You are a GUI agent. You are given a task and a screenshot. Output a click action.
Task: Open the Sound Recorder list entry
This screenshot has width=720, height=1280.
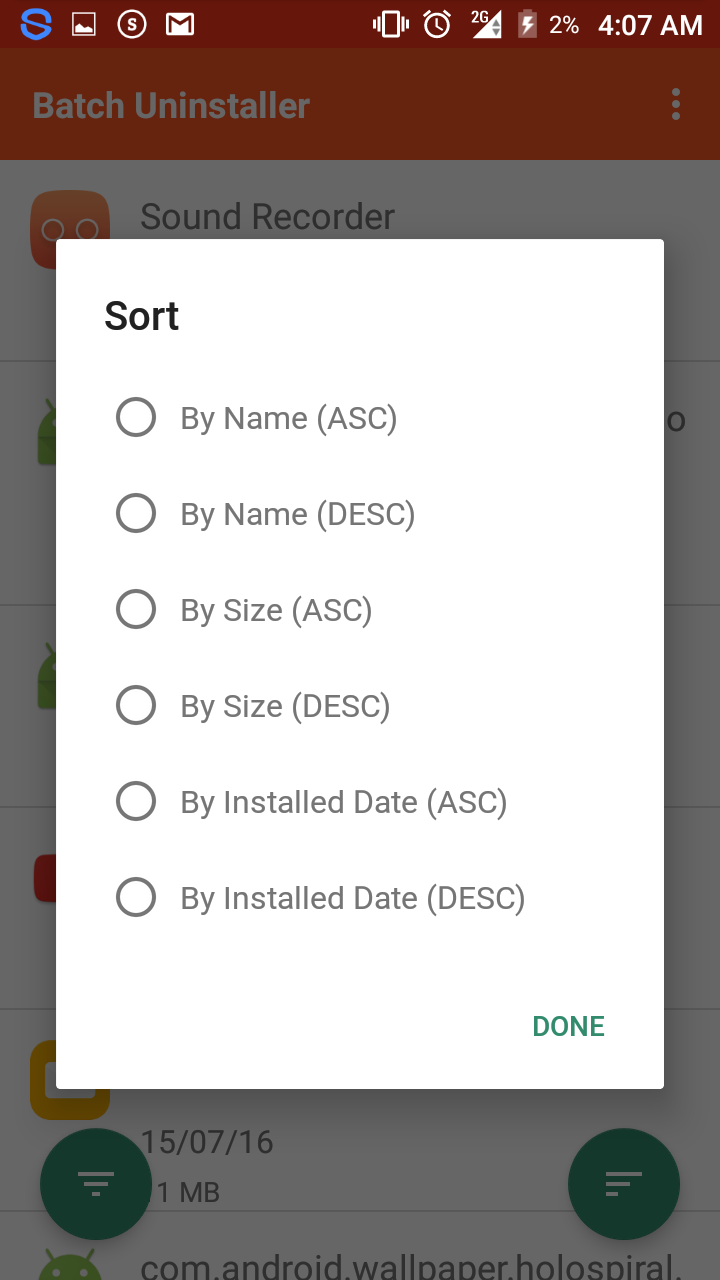[x=267, y=216]
